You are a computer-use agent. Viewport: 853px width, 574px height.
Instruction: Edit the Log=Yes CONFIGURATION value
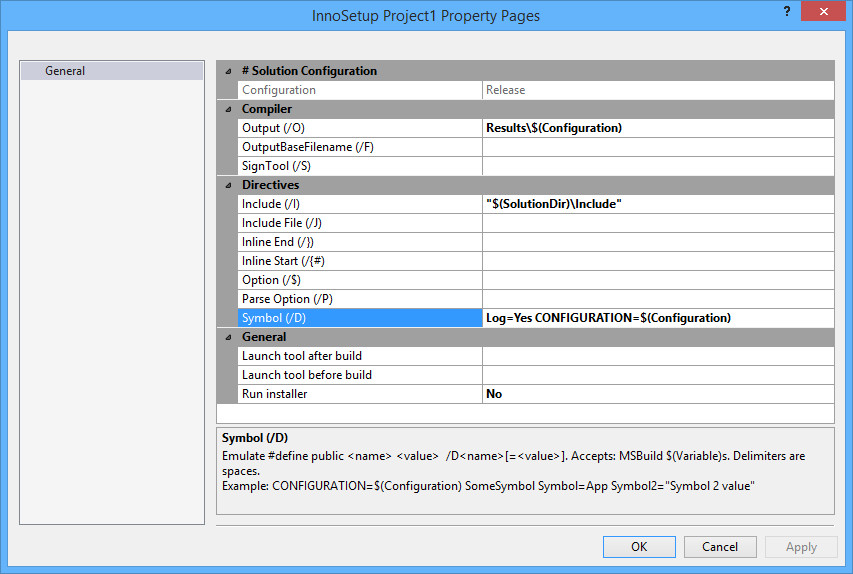coord(658,318)
